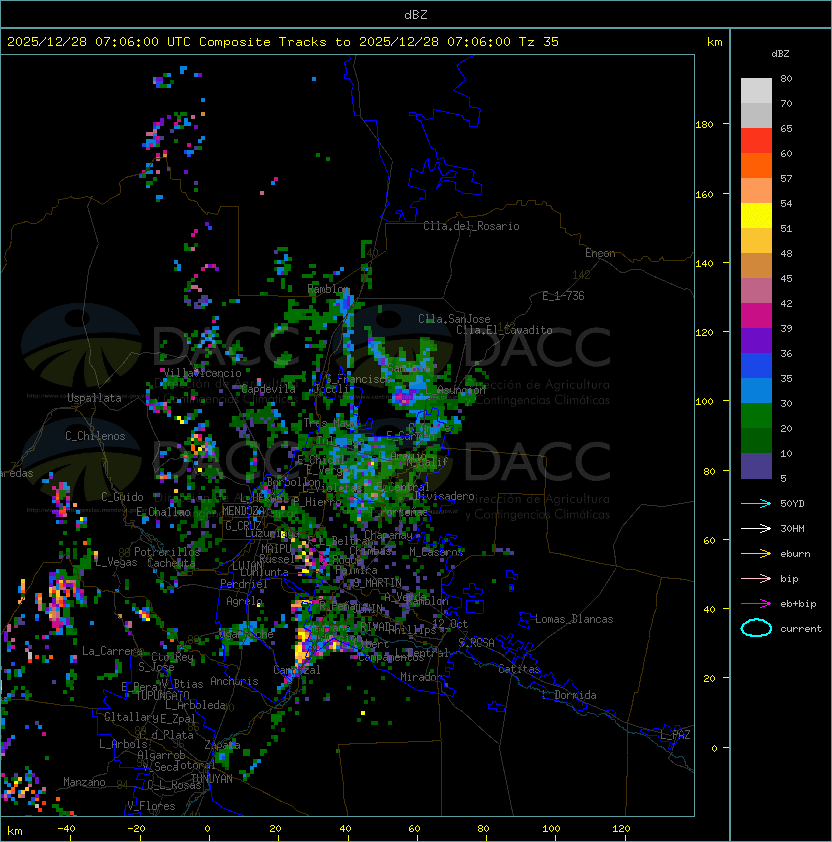This screenshot has height=842, width=832.
Task: Click the 'Potrerillos' map label
Action: tap(167, 551)
